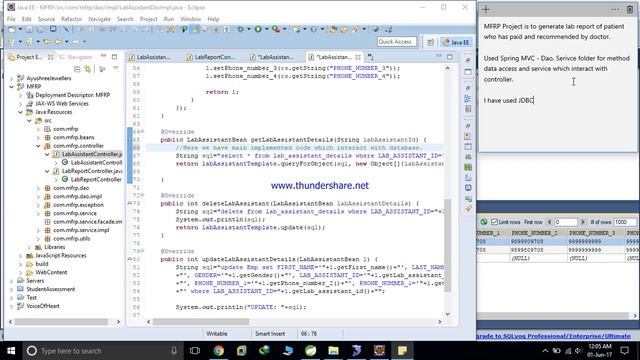Switch to LabReportCon... editor tab

214,57
